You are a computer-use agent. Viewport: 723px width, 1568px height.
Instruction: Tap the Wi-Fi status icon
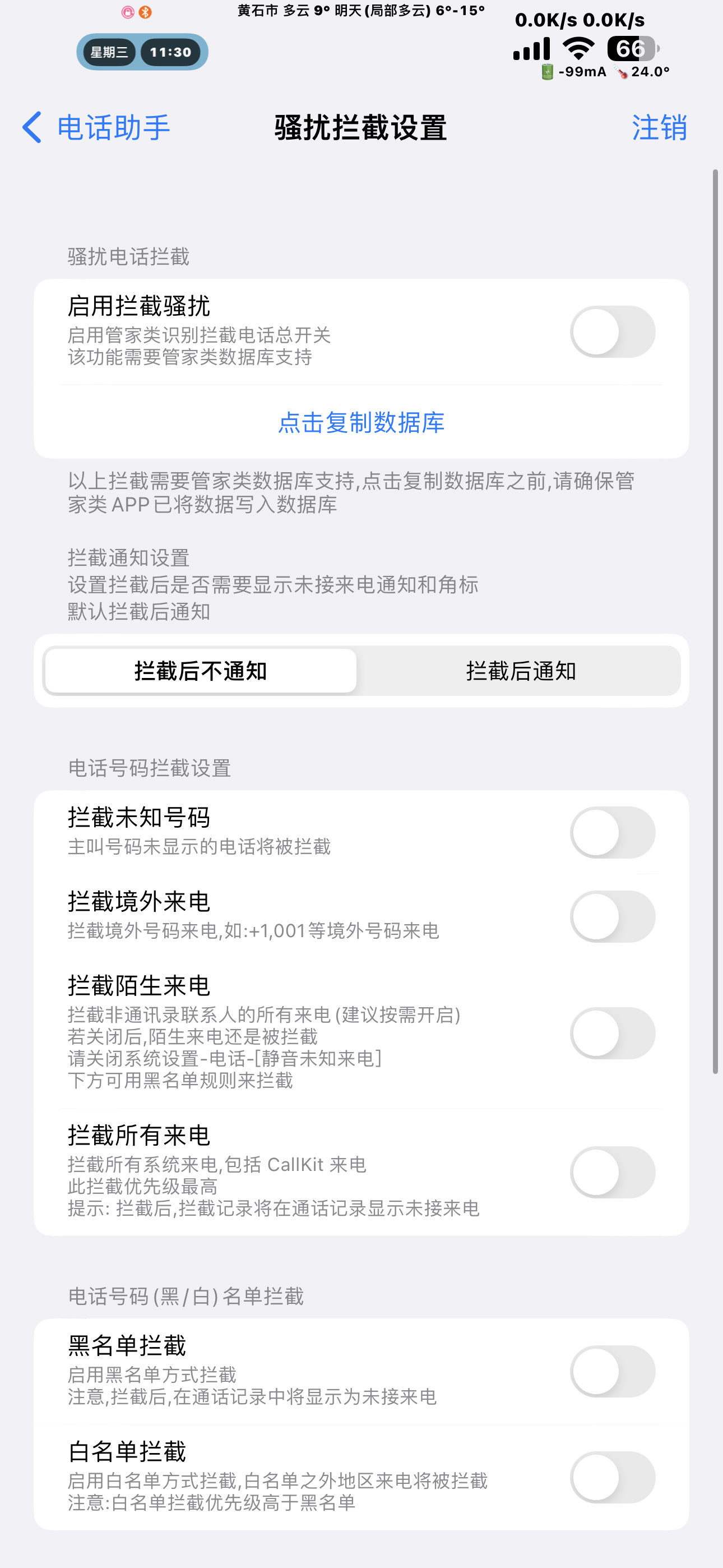578,49
